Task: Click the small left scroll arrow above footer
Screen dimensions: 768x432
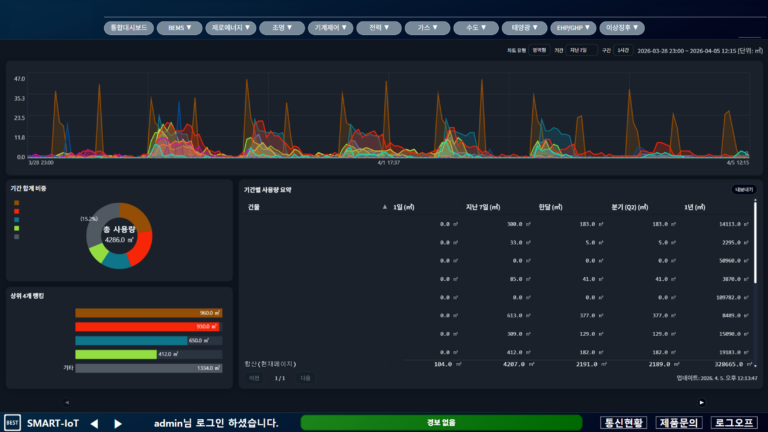Action: [67, 402]
